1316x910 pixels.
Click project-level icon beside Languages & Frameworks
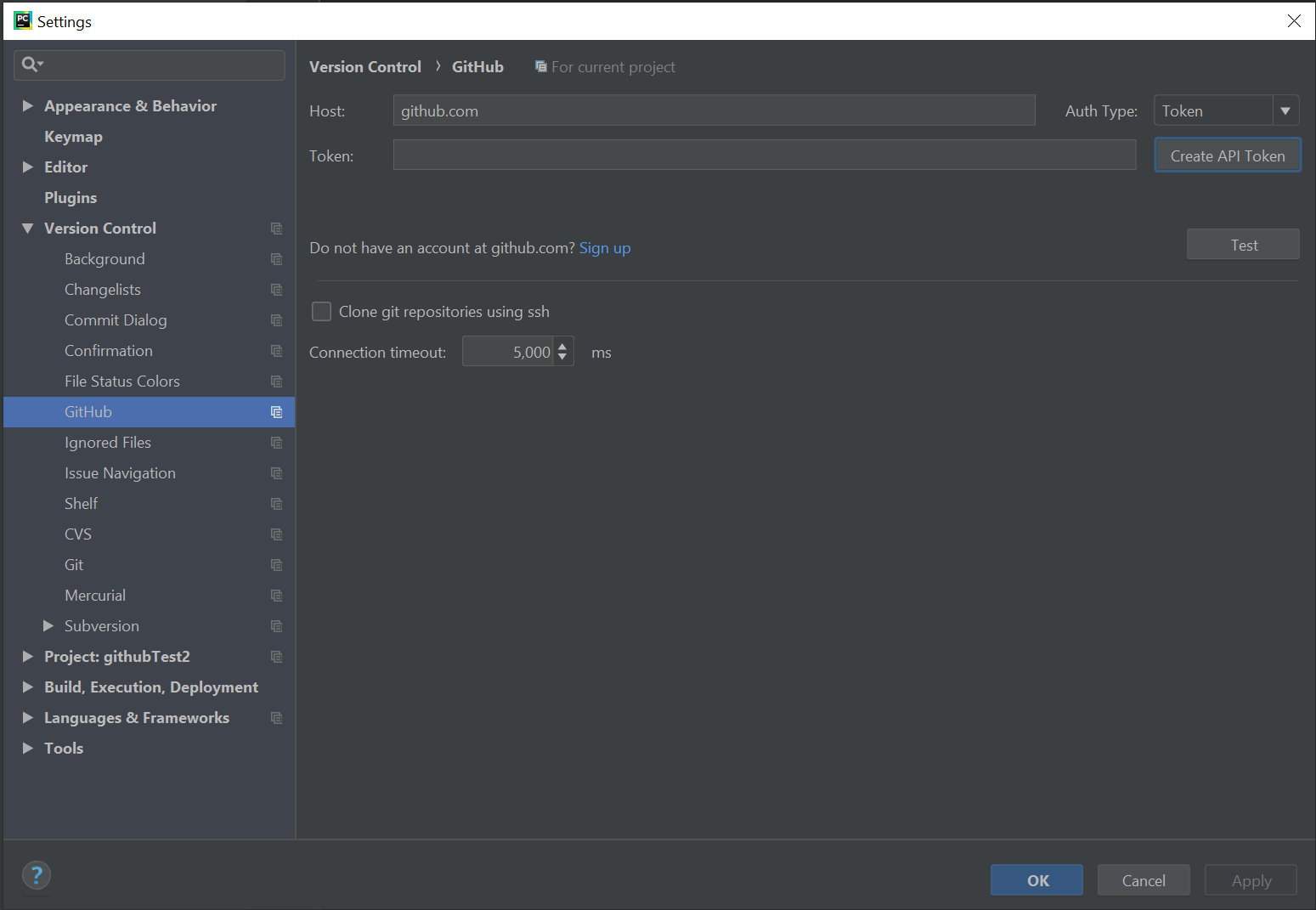pyautogui.click(x=276, y=718)
